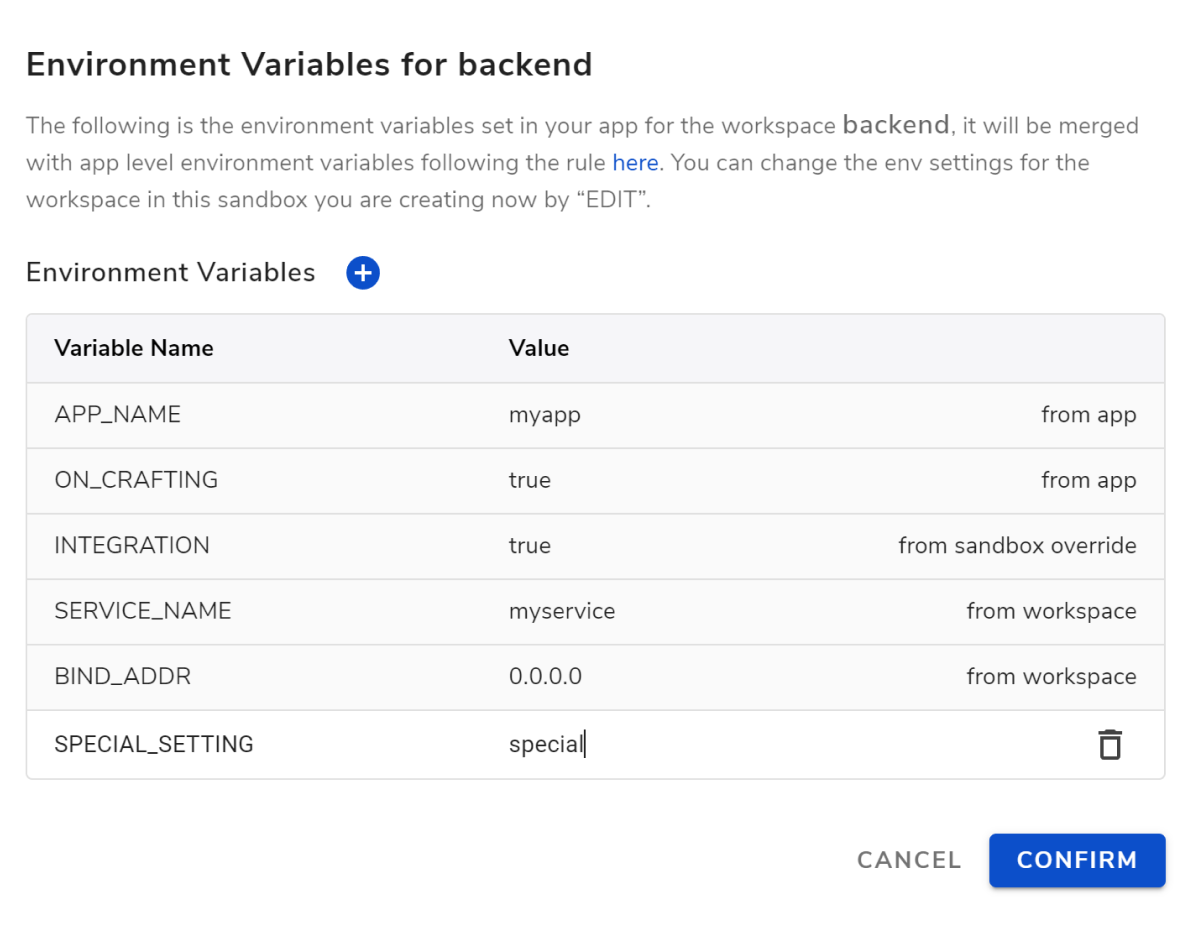Select the ON_CRAFTING 'true' value
Image resolution: width=1200 pixels, height=927 pixels.
click(530, 480)
